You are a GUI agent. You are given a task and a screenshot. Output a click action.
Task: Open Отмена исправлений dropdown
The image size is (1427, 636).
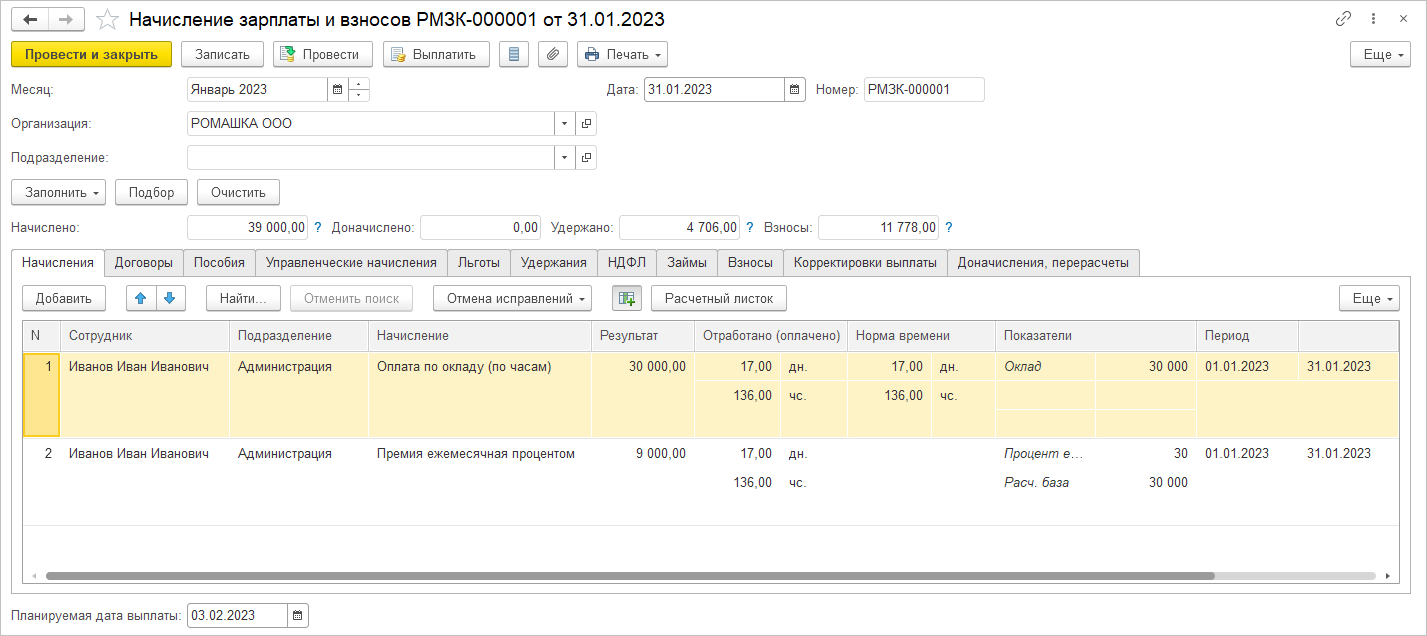click(x=512, y=298)
